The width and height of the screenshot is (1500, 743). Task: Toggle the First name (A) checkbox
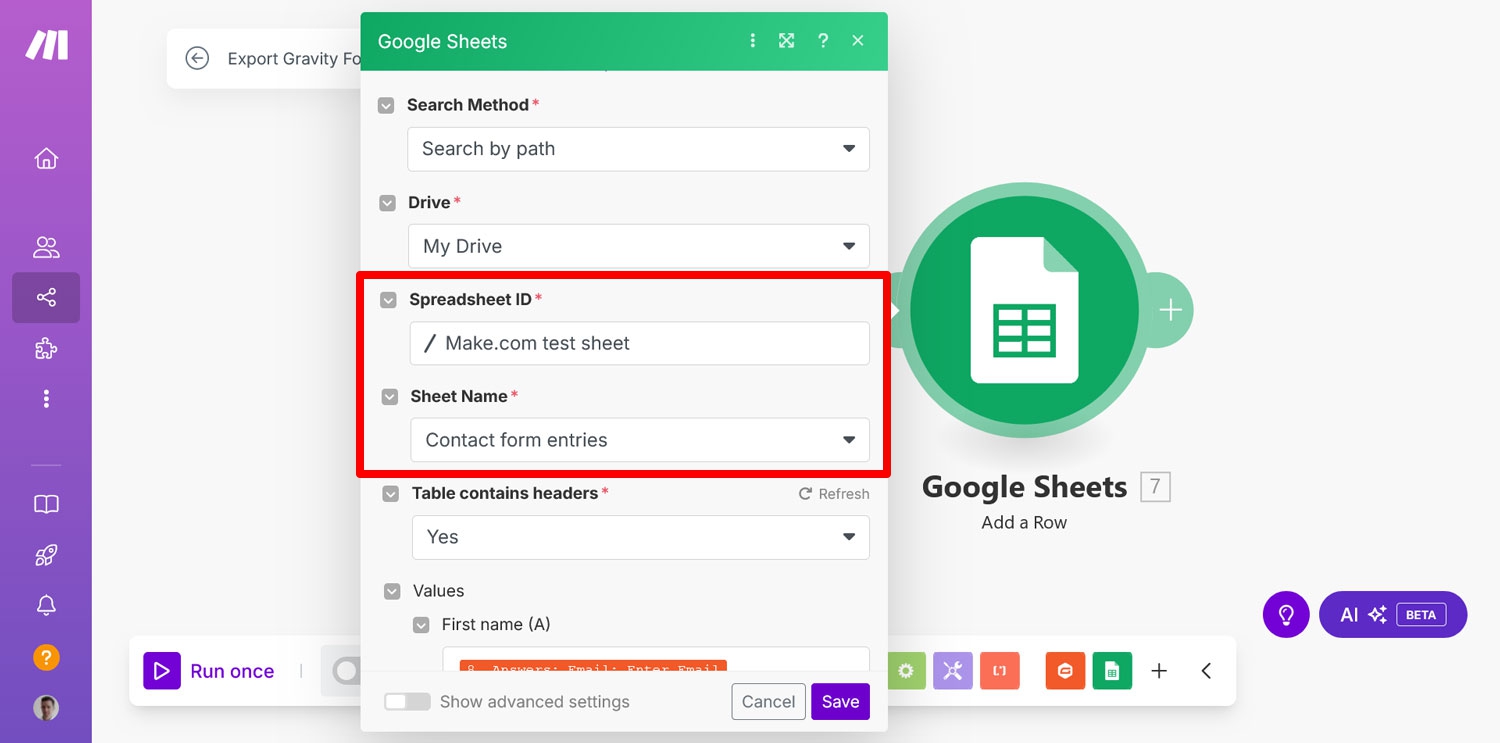(422, 625)
